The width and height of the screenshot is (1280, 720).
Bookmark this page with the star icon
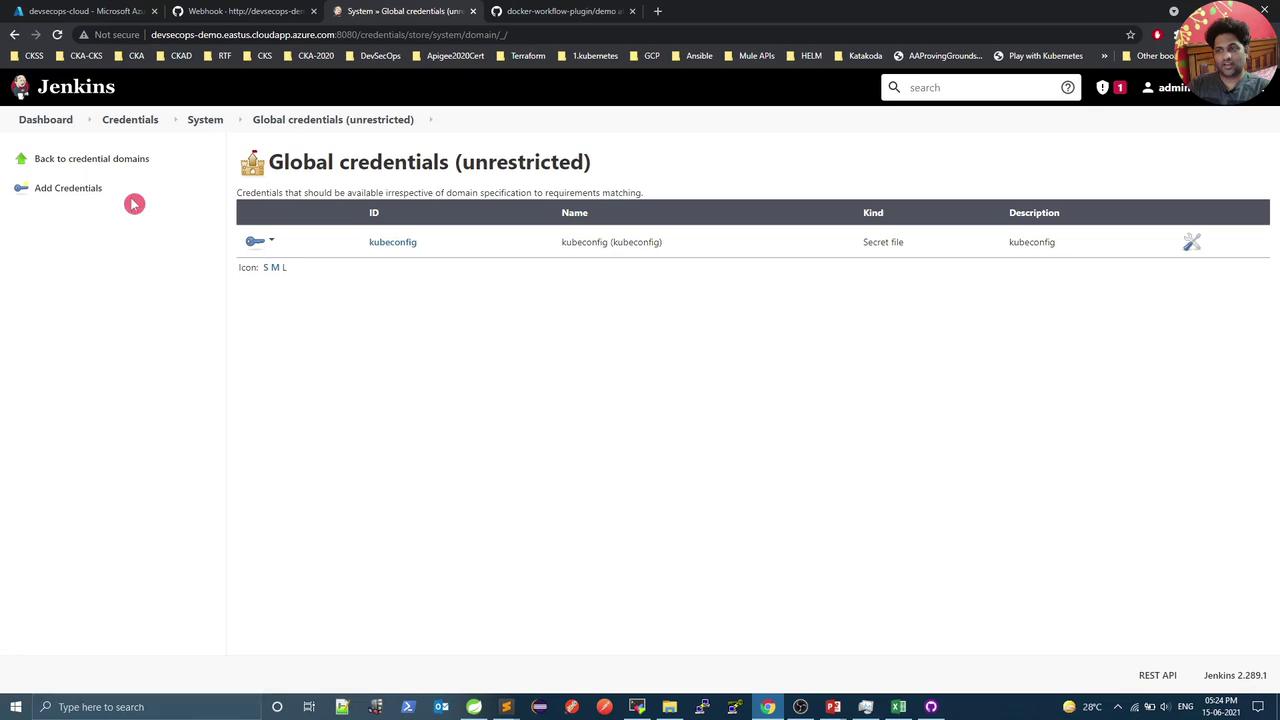pyautogui.click(x=1131, y=34)
